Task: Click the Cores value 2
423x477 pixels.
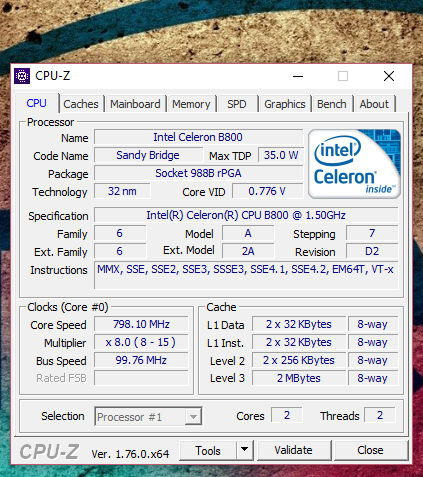Action: (x=287, y=415)
